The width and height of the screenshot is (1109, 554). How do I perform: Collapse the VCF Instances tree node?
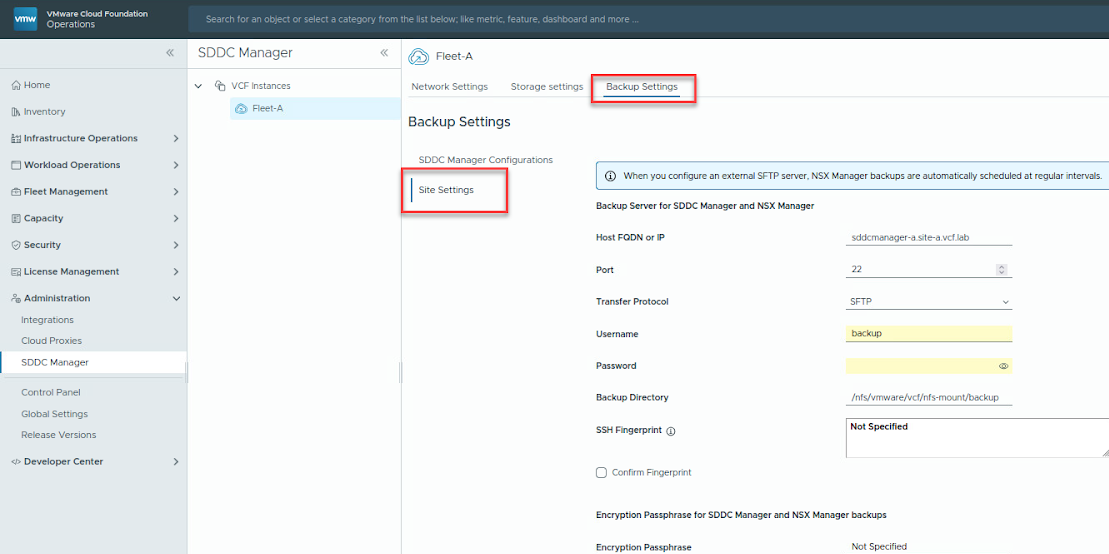pos(198,86)
